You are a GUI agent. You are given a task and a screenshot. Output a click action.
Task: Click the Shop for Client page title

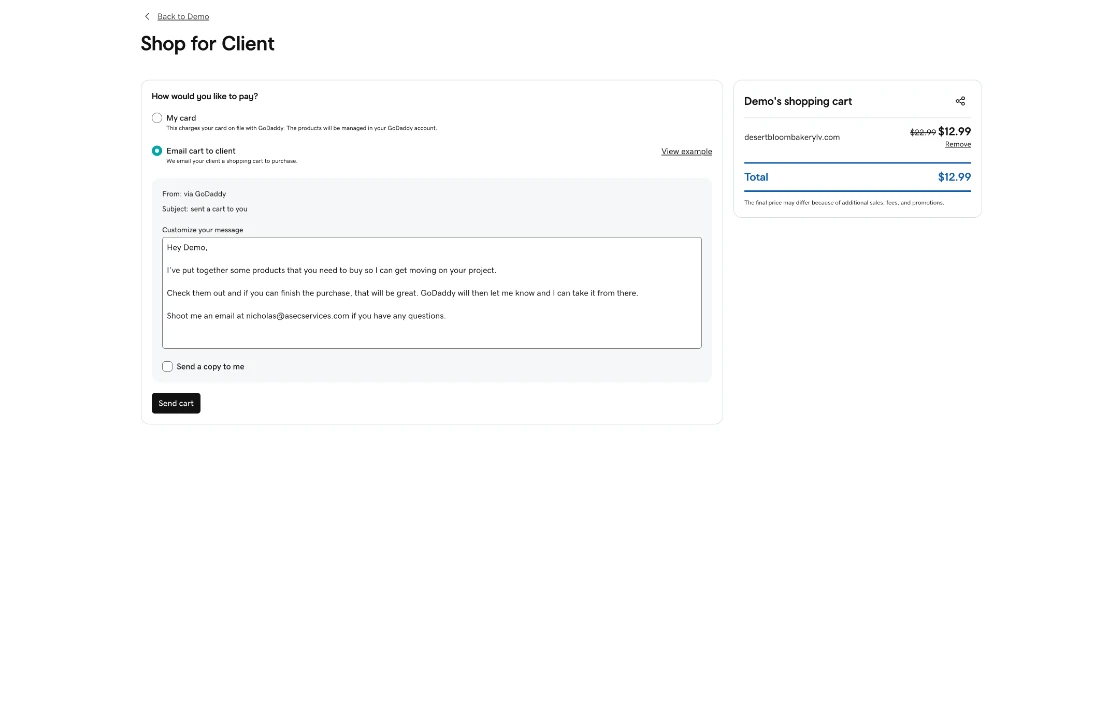[208, 44]
